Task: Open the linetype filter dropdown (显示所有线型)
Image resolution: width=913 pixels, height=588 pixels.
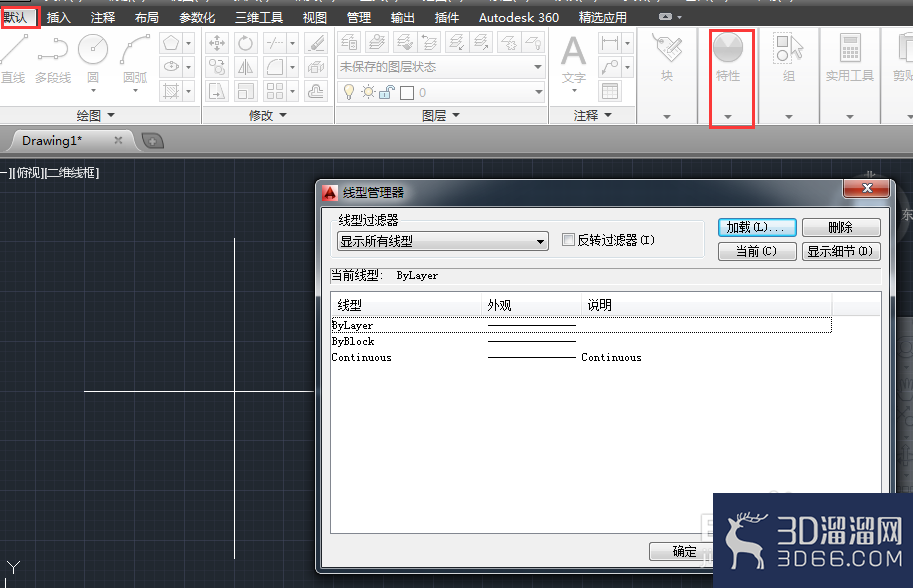Action: [443, 240]
